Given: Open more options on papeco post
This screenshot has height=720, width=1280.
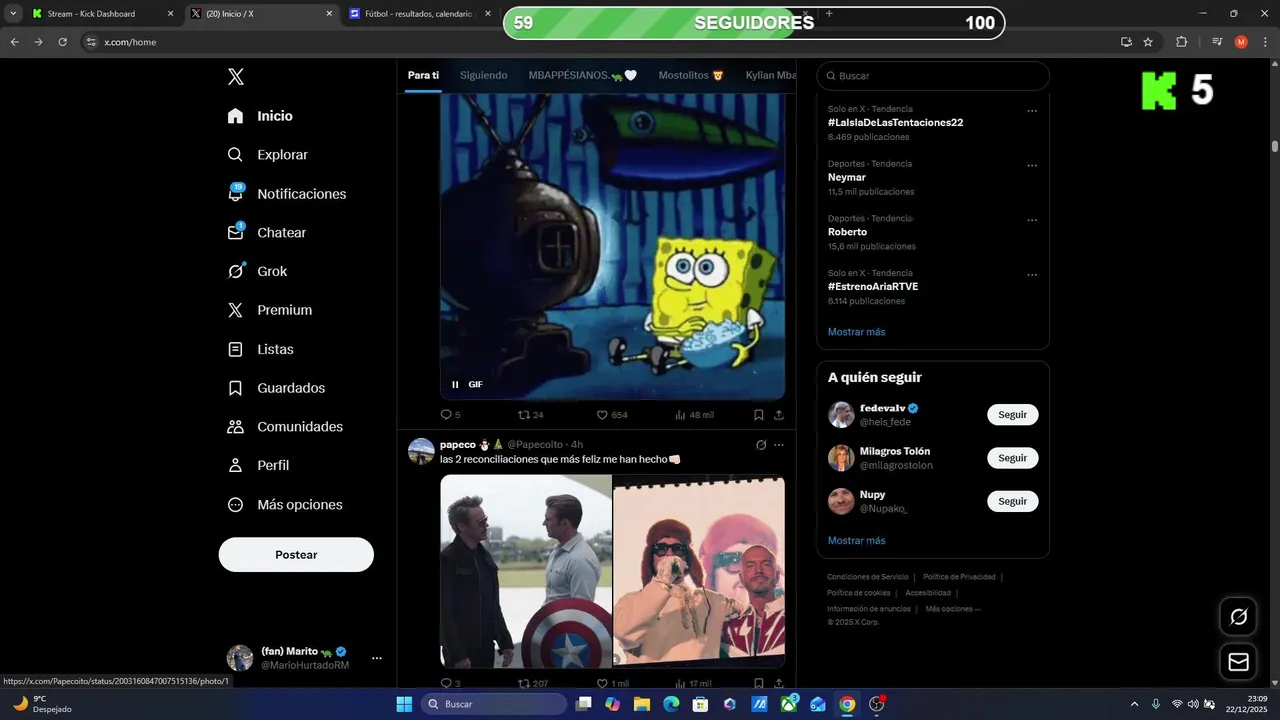Looking at the screenshot, I should [x=779, y=445].
